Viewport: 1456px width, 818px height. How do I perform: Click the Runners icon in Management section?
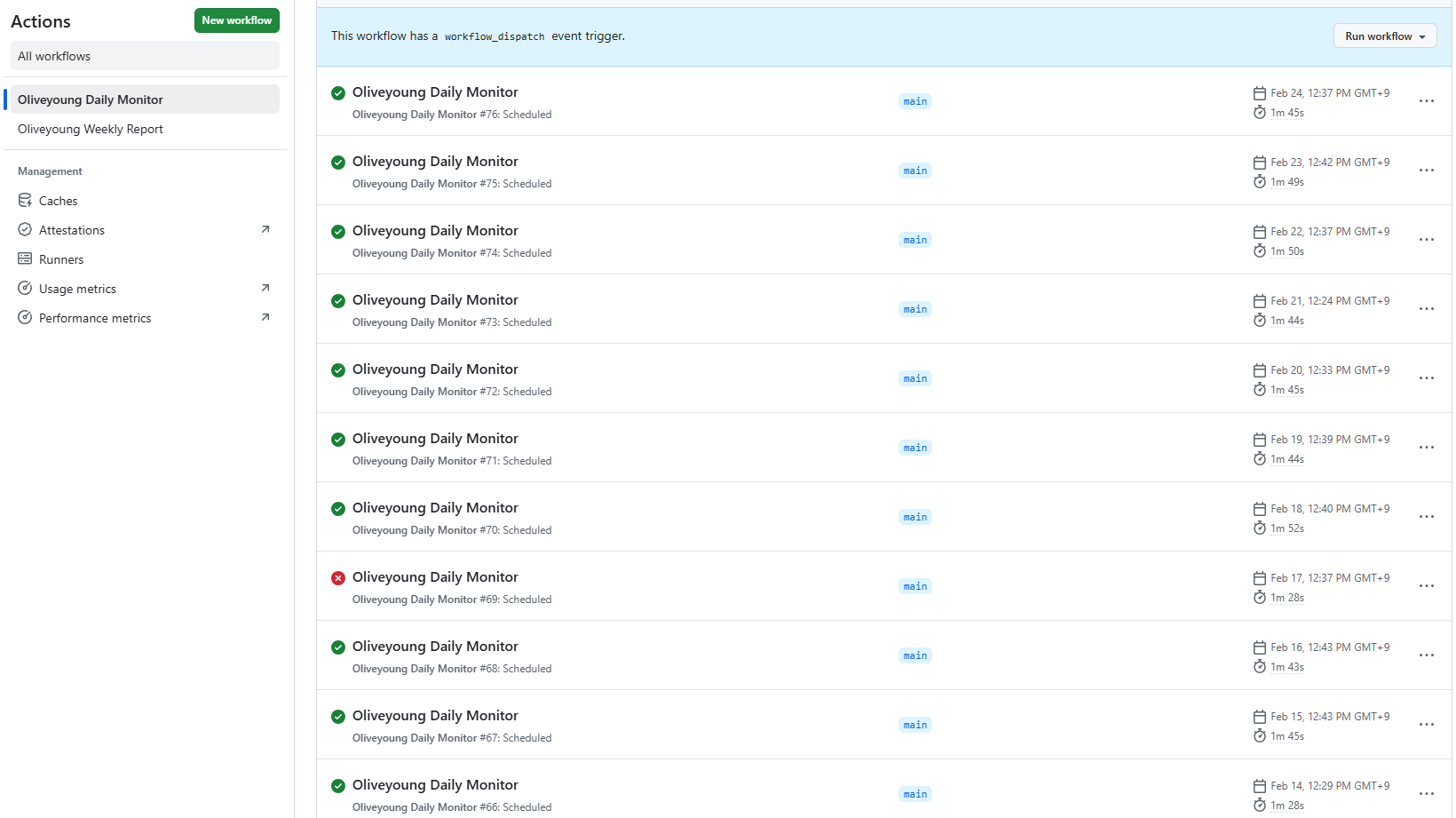25,259
